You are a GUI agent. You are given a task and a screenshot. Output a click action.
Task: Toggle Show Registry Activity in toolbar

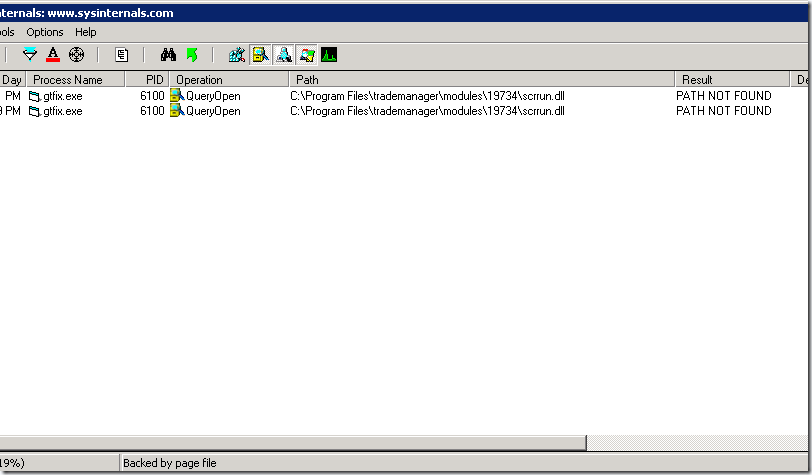coord(237,55)
